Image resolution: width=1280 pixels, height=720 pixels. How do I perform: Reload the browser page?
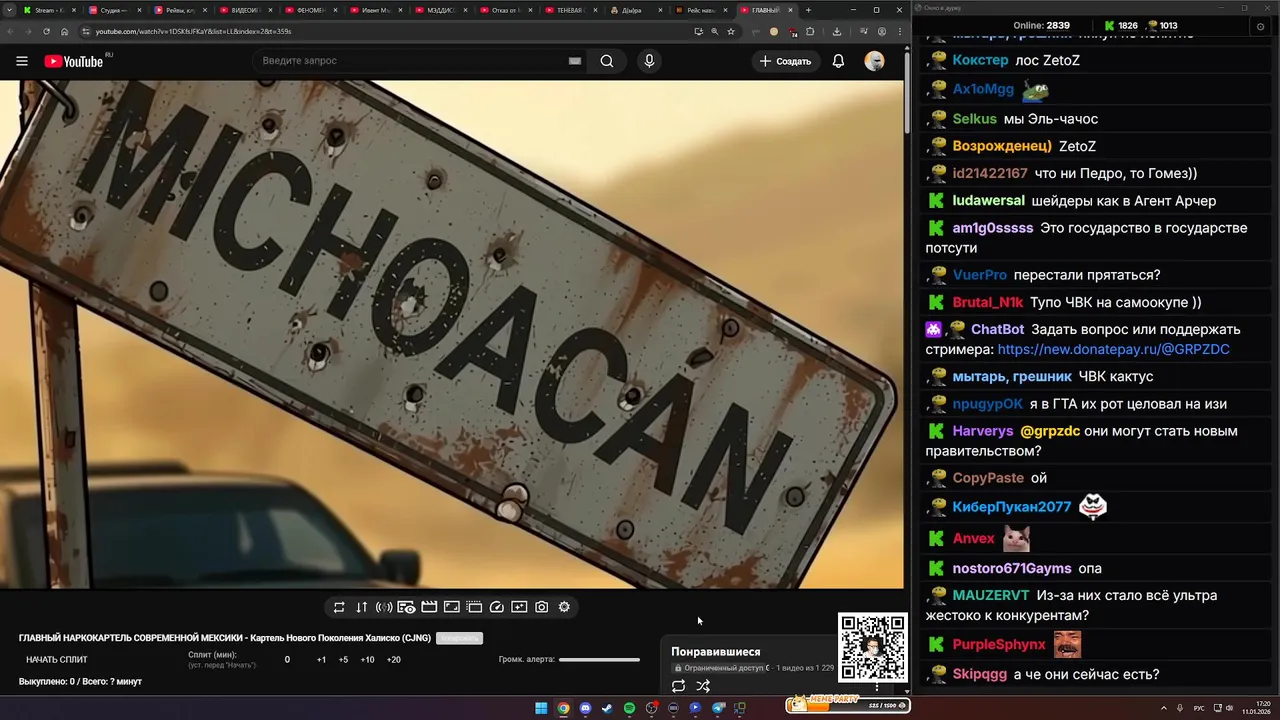(x=46, y=31)
